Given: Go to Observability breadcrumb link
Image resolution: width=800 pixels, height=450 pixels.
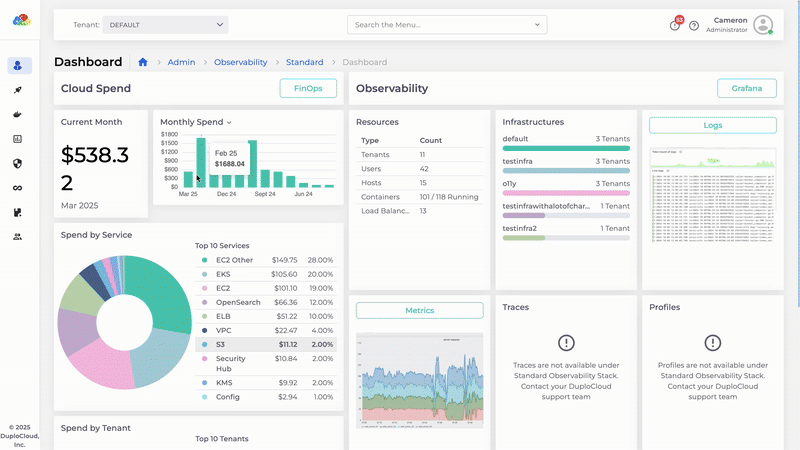Looking at the screenshot, I should tap(240, 62).
